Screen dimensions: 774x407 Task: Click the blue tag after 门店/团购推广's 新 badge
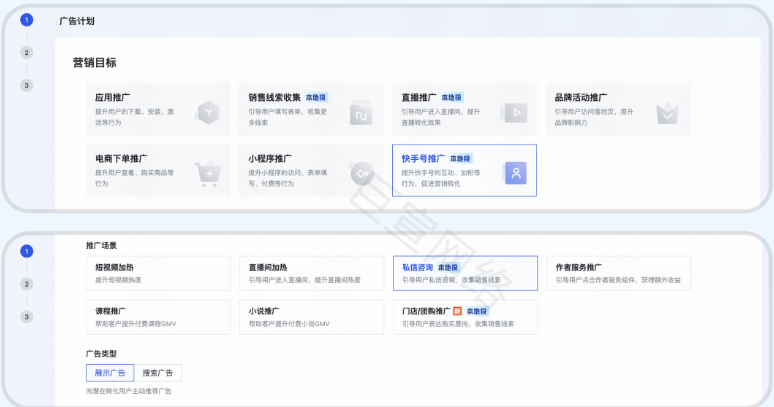[x=476, y=311]
